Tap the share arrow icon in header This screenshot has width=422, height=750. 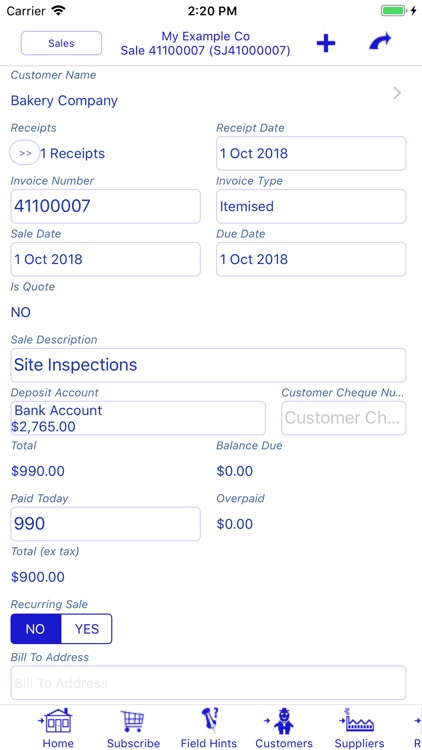pyautogui.click(x=380, y=42)
